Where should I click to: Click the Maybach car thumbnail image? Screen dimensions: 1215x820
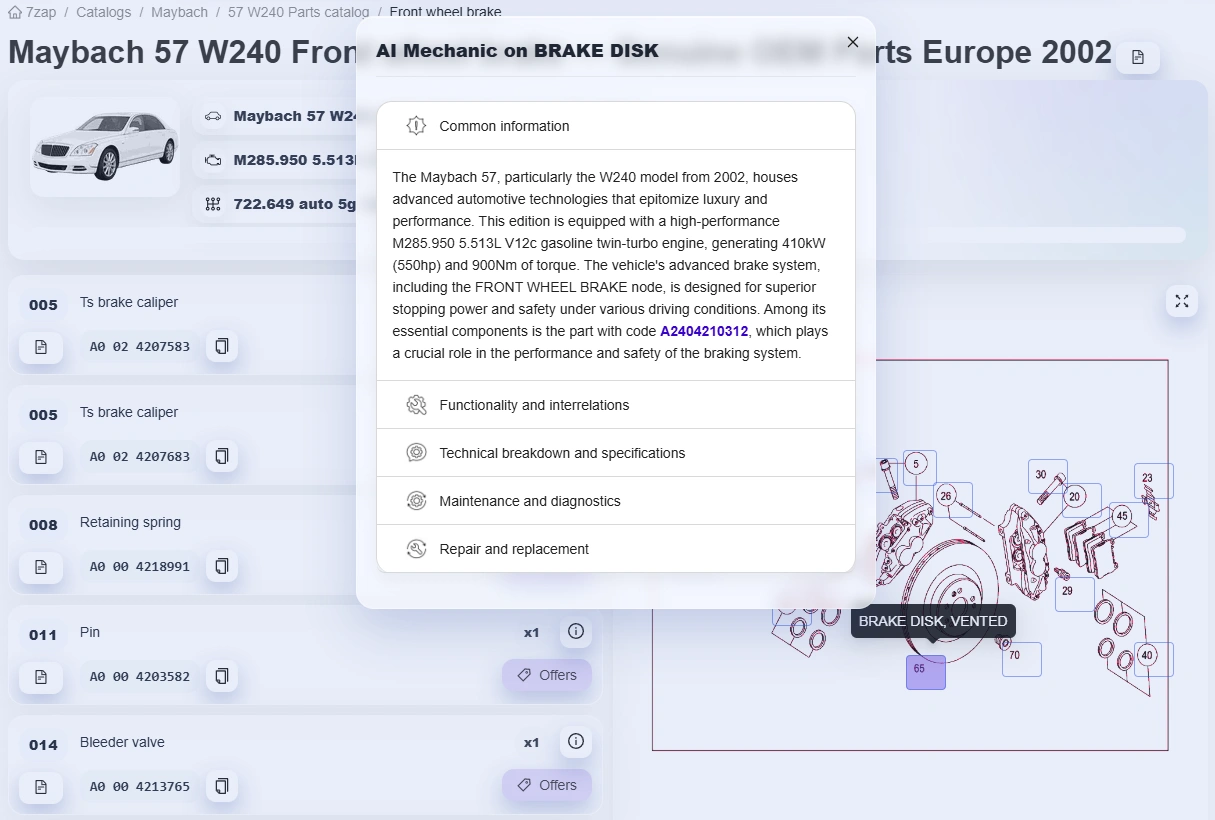pos(105,146)
